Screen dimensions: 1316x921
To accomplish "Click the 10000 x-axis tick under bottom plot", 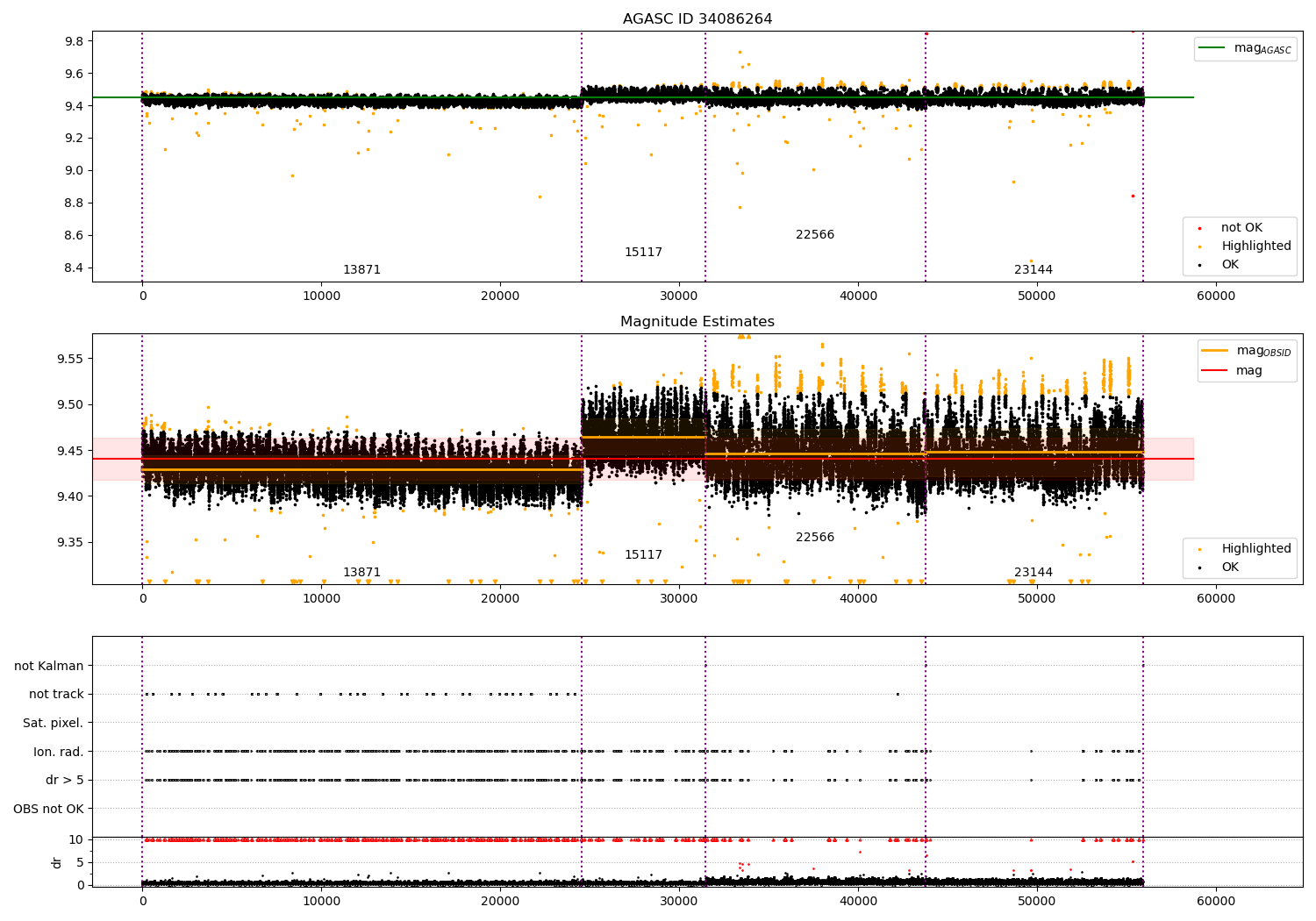I will coord(321,901).
